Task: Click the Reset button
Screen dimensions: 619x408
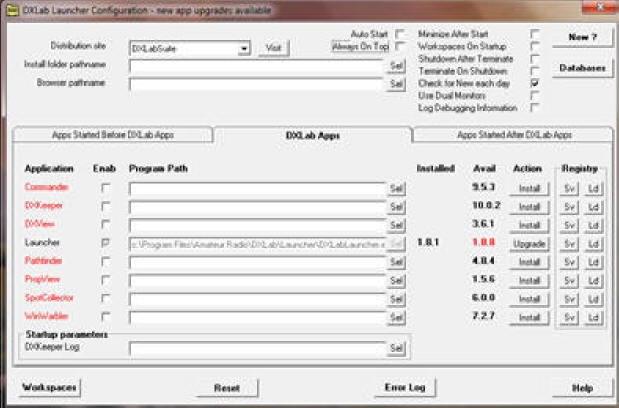Action: (x=227, y=388)
